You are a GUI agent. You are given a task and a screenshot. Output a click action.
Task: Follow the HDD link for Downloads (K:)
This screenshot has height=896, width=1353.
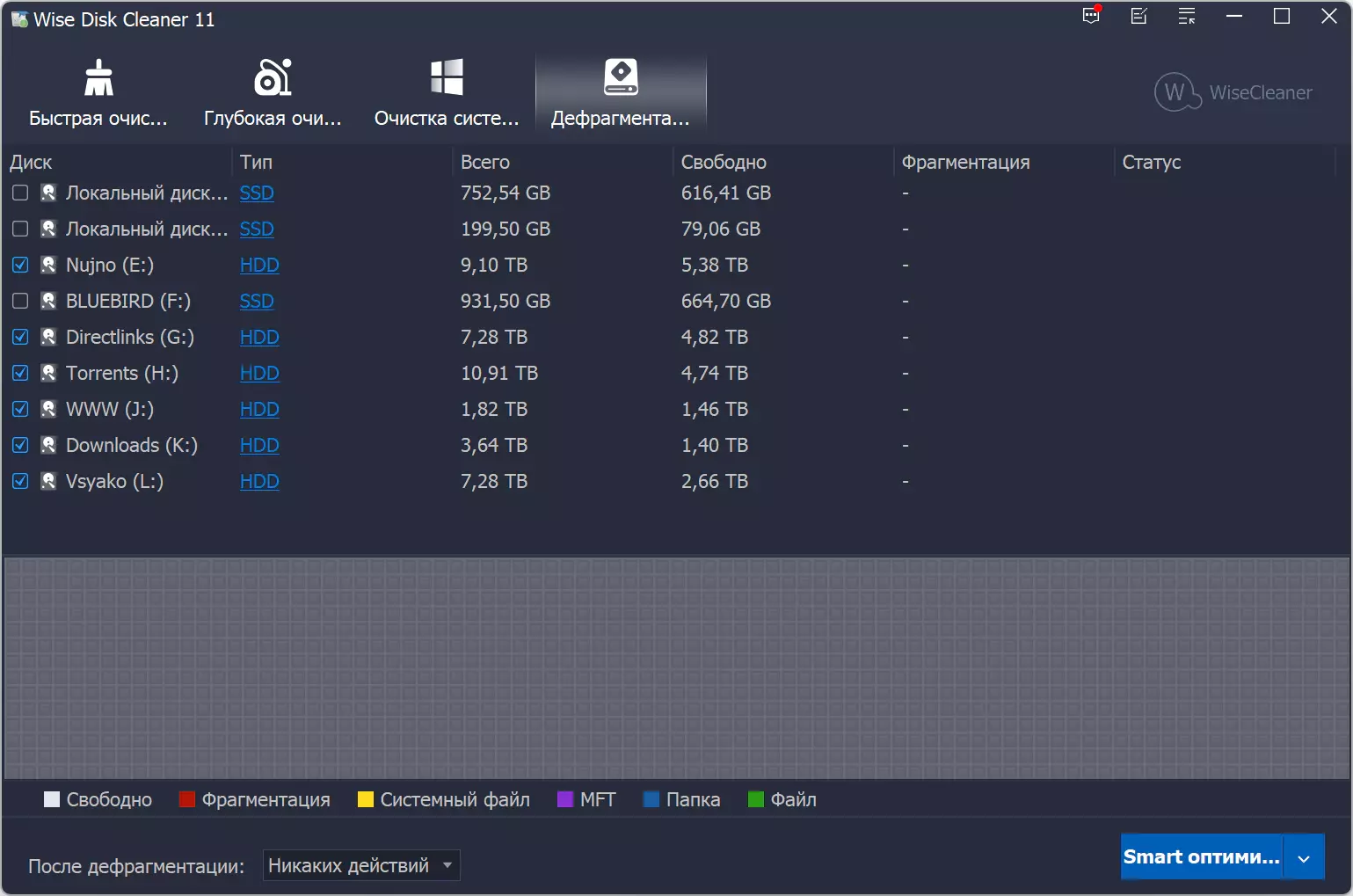(259, 445)
